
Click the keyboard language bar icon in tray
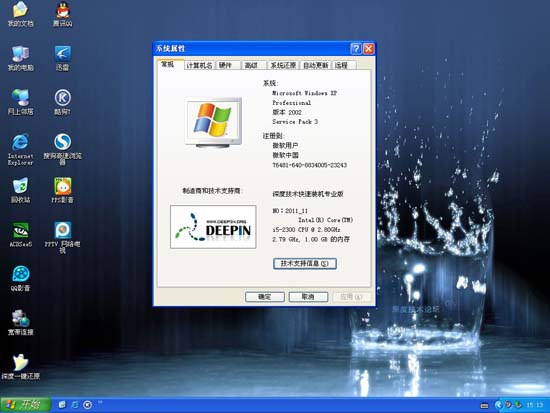pos(484,406)
